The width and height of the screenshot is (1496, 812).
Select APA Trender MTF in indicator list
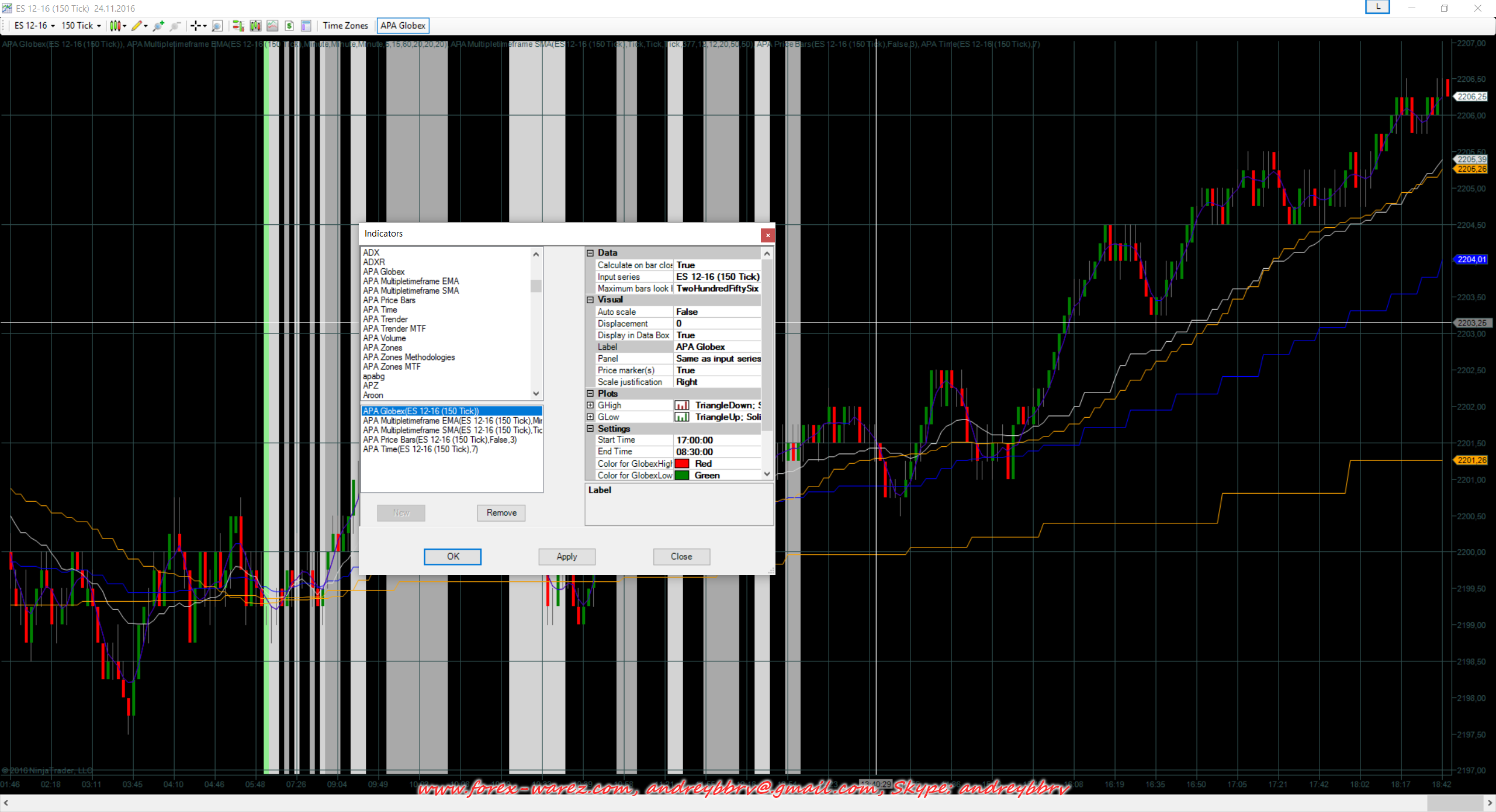click(x=394, y=329)
